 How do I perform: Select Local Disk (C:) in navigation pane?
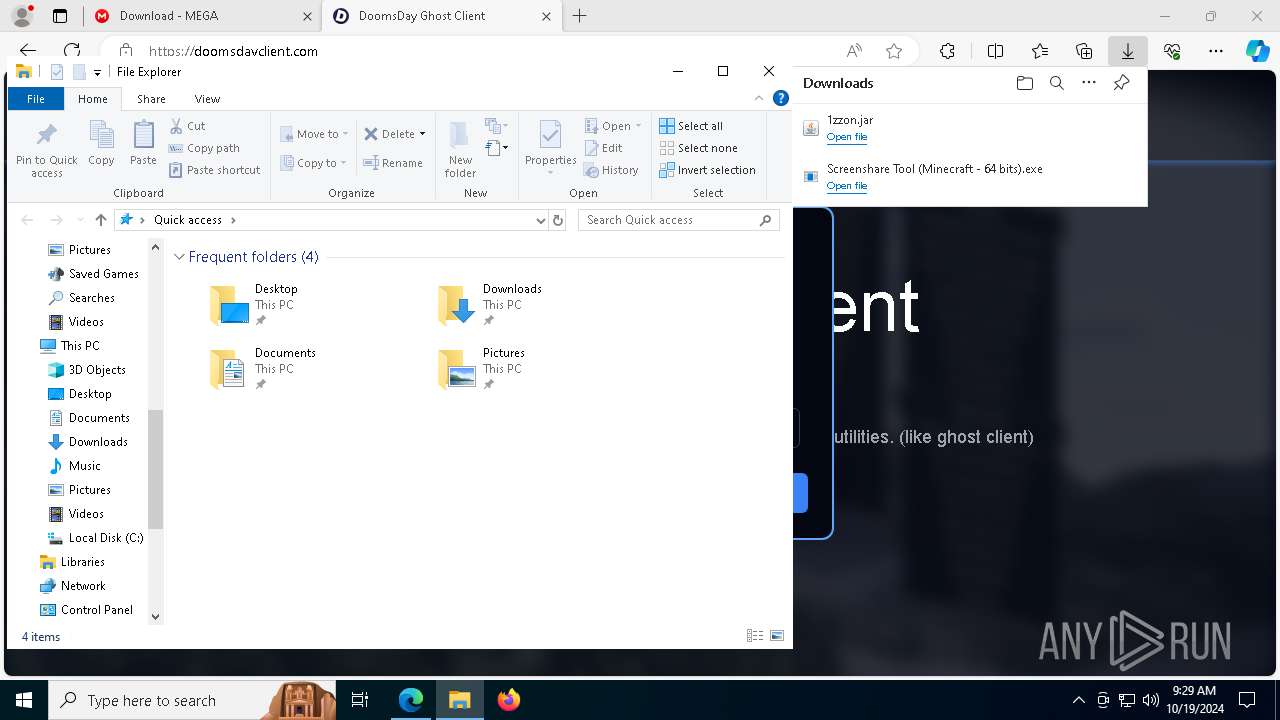point(95,538)
